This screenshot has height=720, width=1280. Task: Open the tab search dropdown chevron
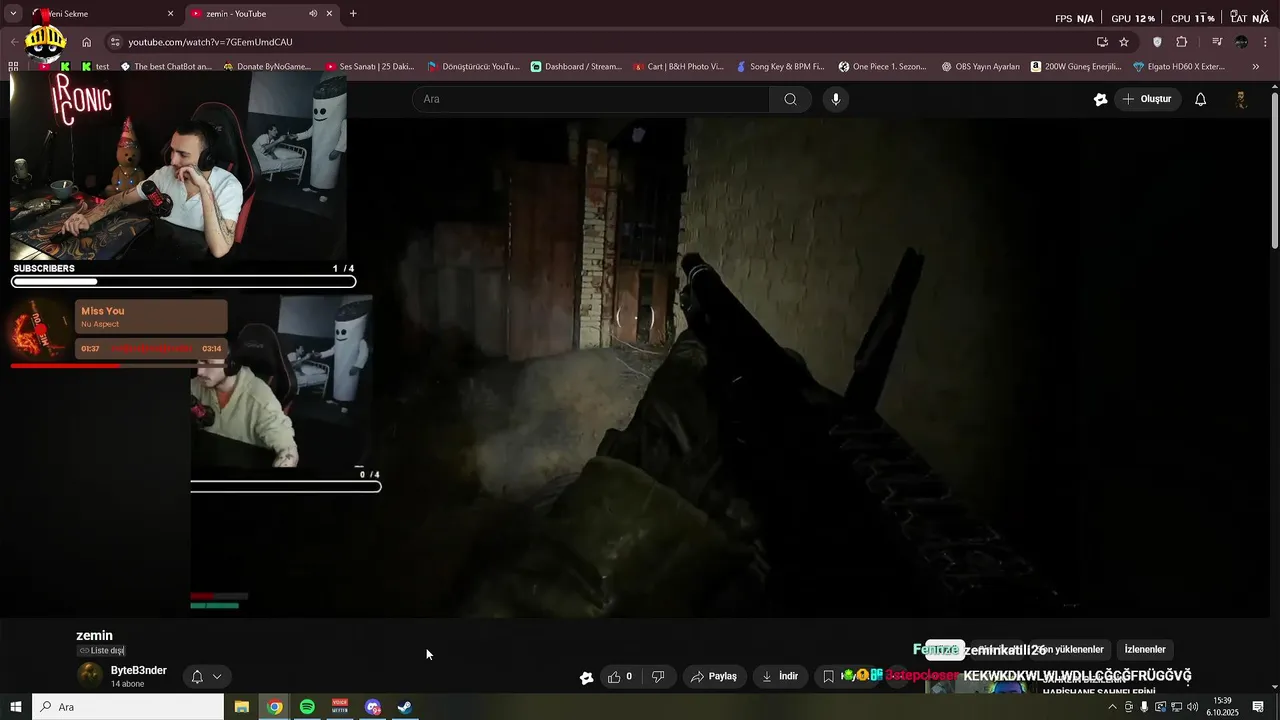pyautogui.click(x=13, y=14)
